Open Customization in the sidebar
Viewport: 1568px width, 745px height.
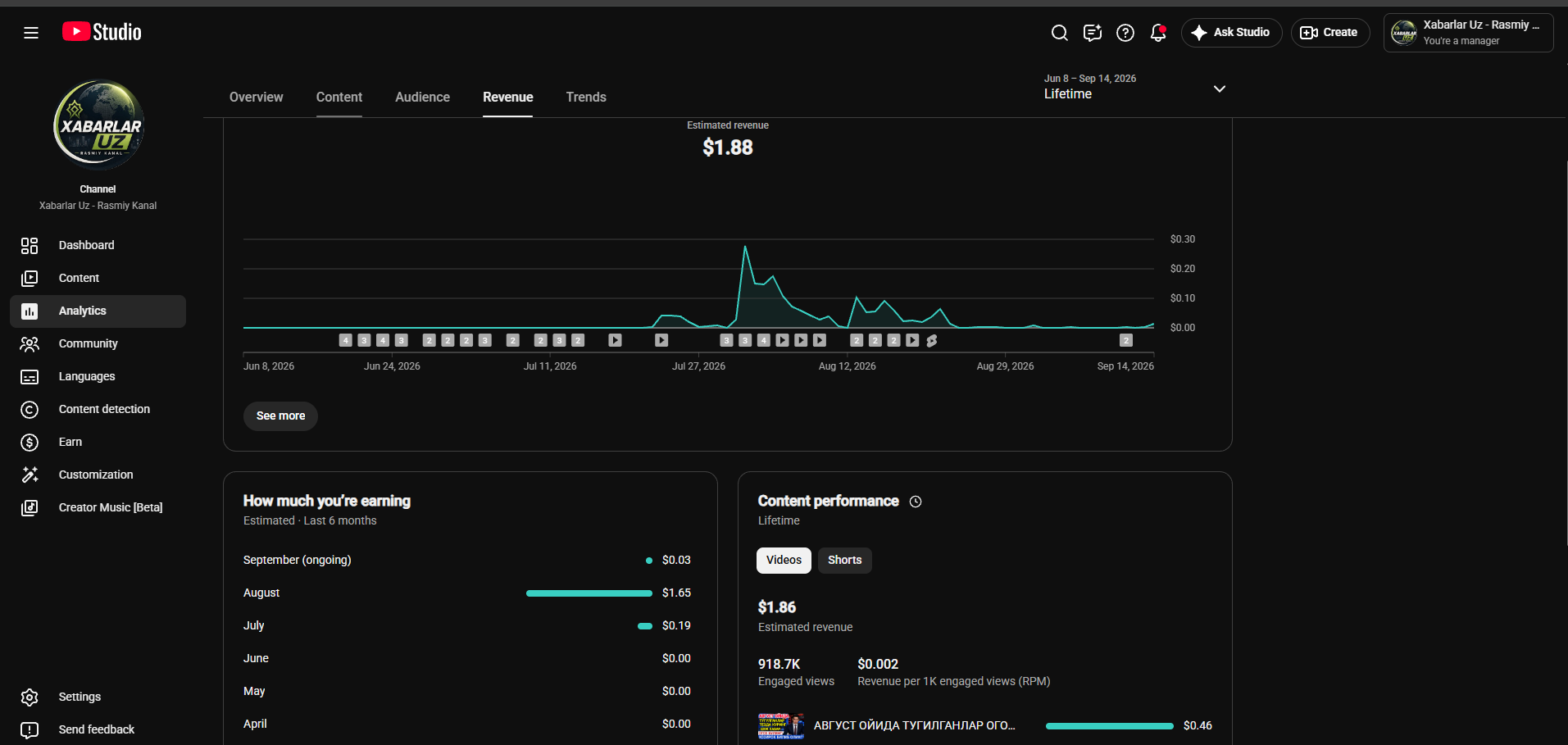tap(98, 475)
